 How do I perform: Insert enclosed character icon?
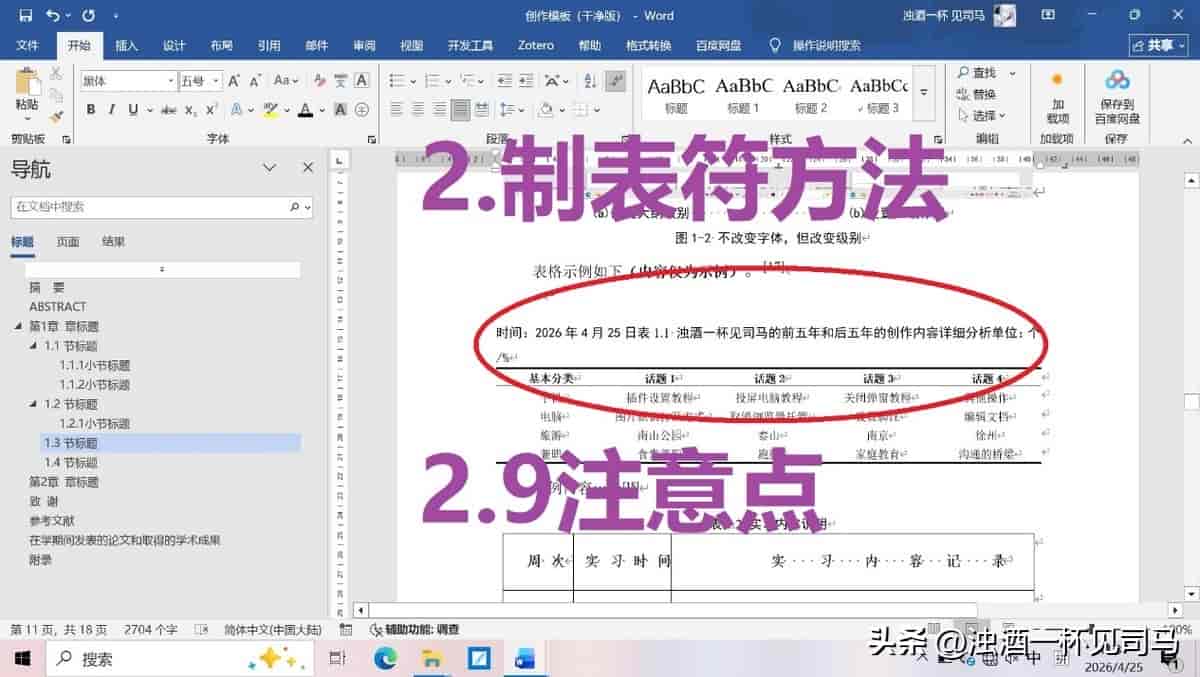pyautogui.click(x=362, y=109)
